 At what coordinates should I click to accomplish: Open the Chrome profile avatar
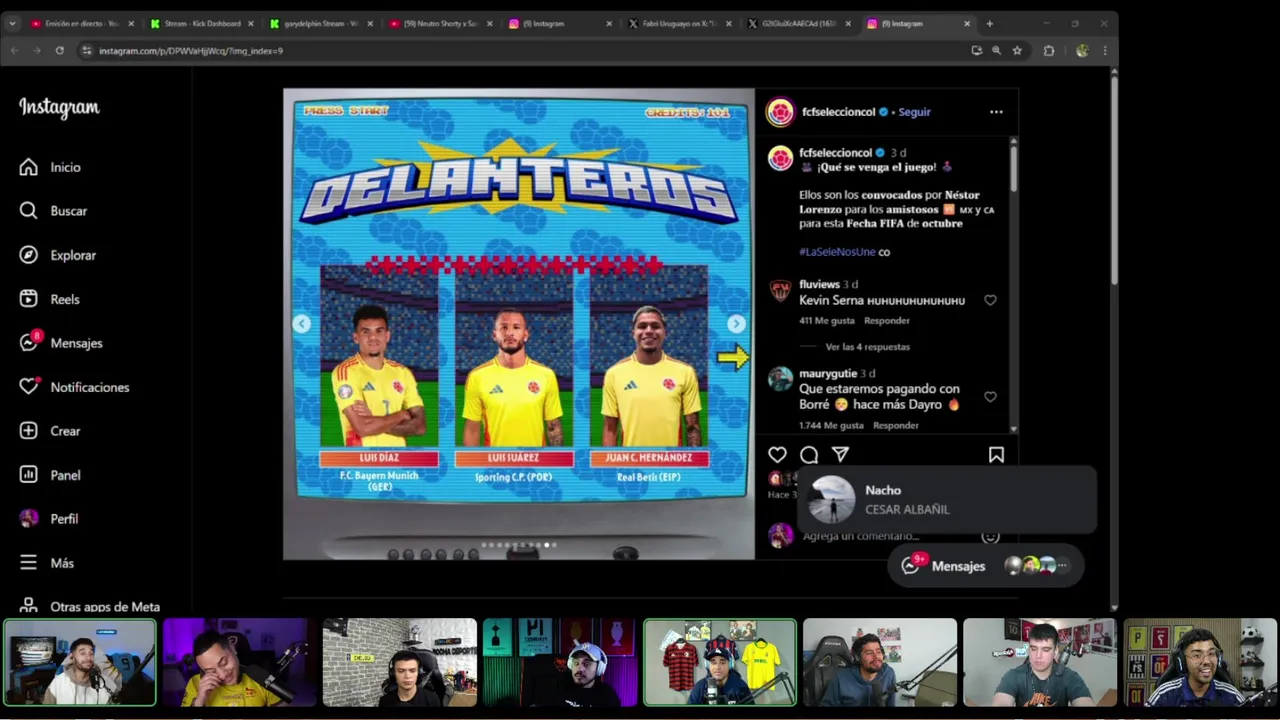point(1081,50)
